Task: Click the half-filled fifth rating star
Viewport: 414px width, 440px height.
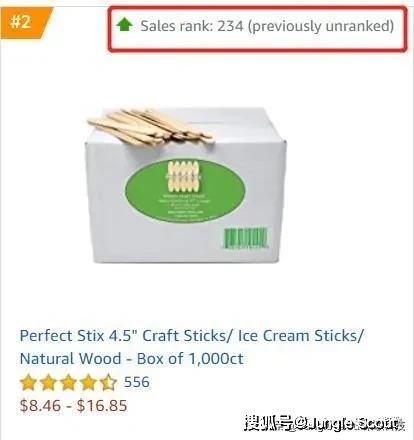Action: click(x=108, y=382)
